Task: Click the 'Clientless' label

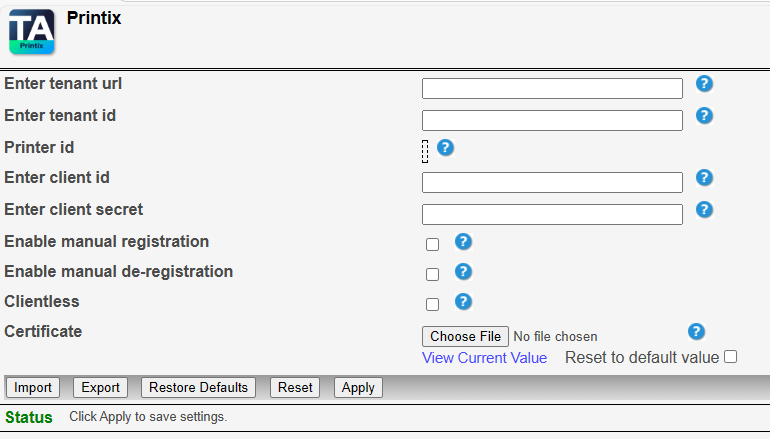Action: 42,302
